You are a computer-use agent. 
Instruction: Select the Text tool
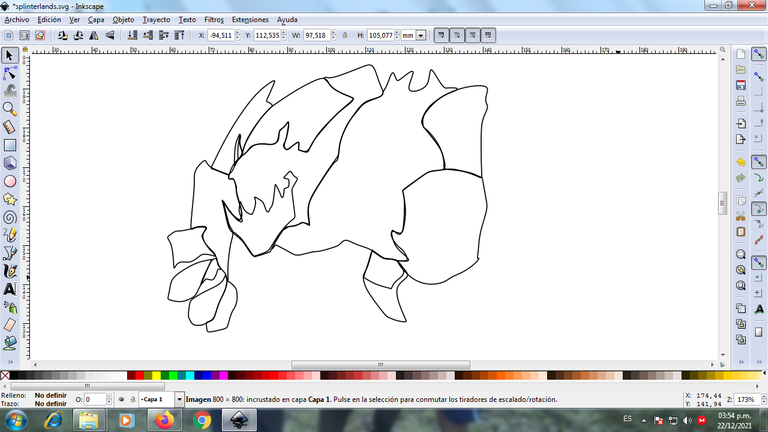click(9, 289)
